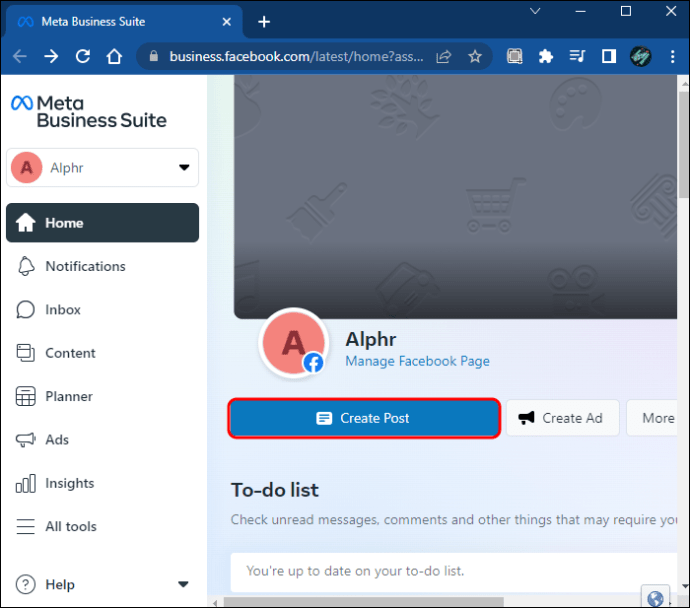Viewport: 690px width, 608px height.
Task: Select the Planner calendar icon
Action: [x=26, y=396]
